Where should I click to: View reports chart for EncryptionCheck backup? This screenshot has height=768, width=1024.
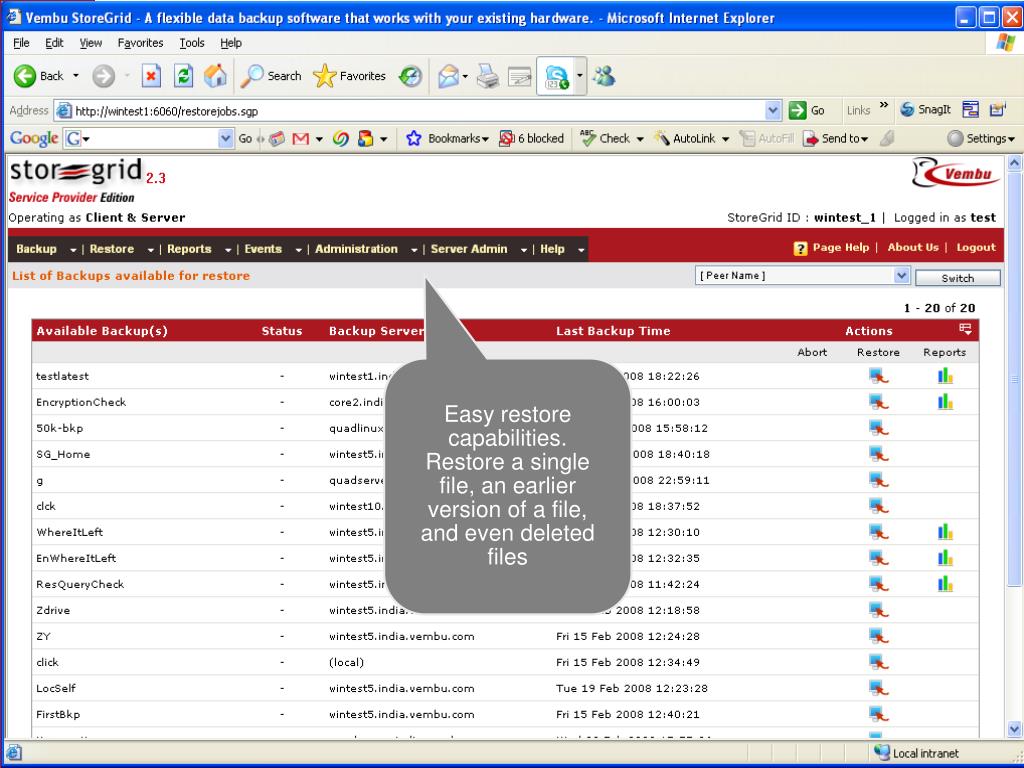pos(945,402)
